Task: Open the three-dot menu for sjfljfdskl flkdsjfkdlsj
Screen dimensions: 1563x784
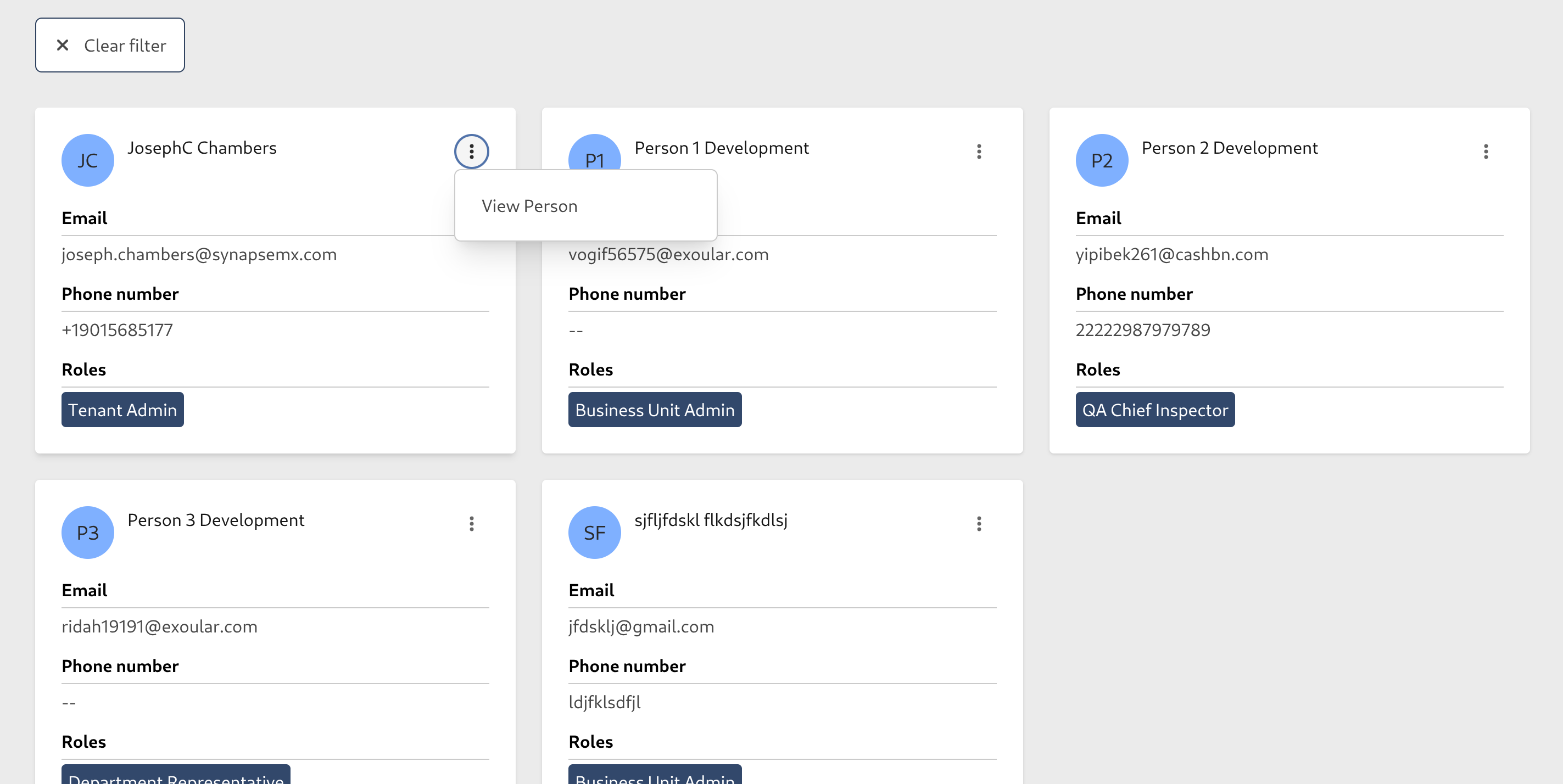Action: 979,523
